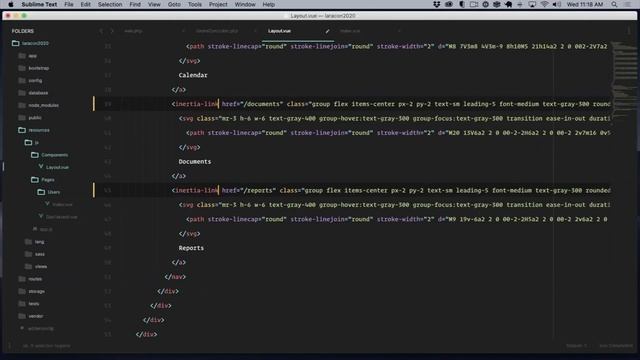Close the web.php tab

tap(184, 31)
